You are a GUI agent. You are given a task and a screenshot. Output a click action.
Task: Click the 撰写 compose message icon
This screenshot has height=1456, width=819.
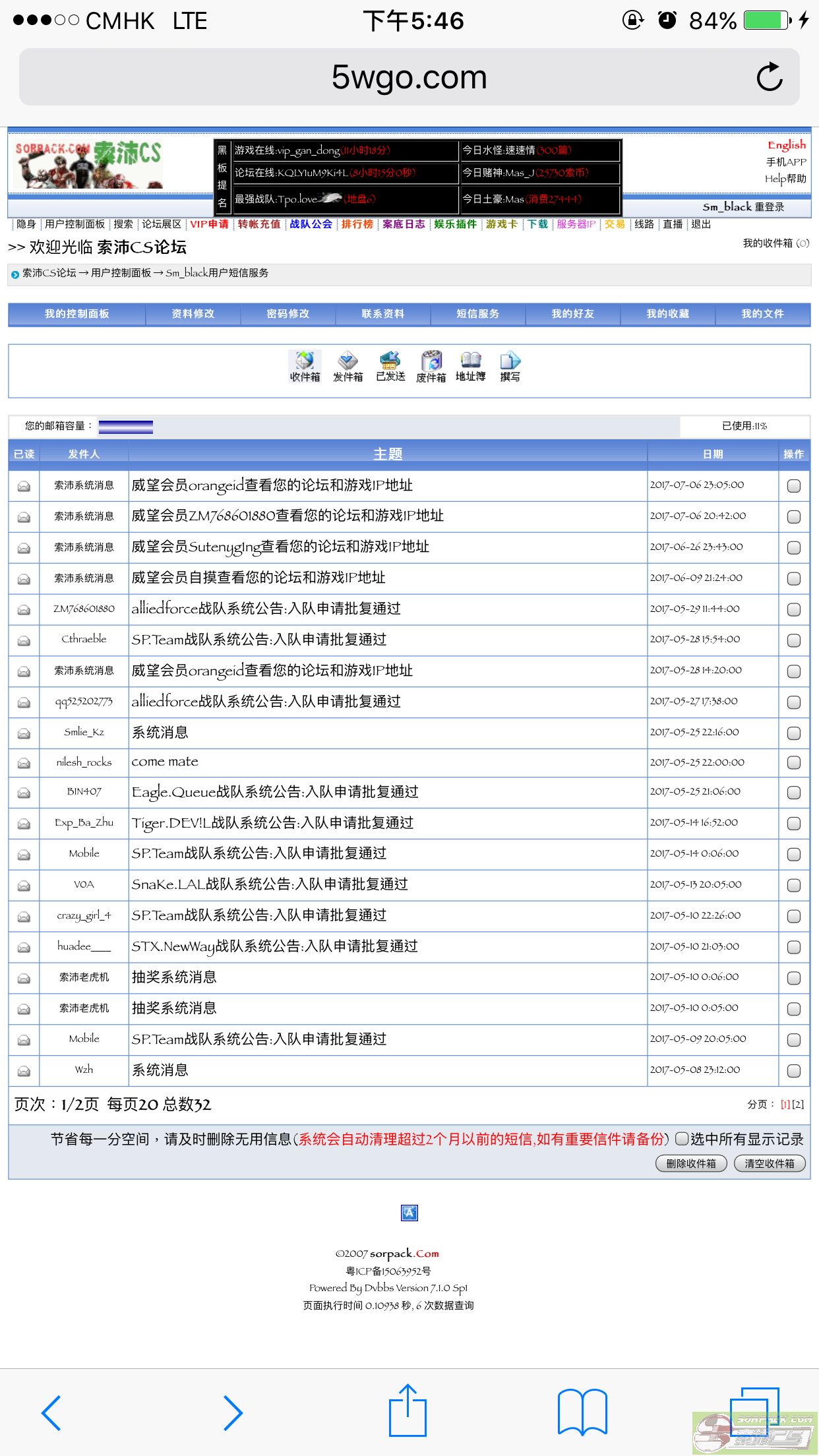click(x=510, y=365)
